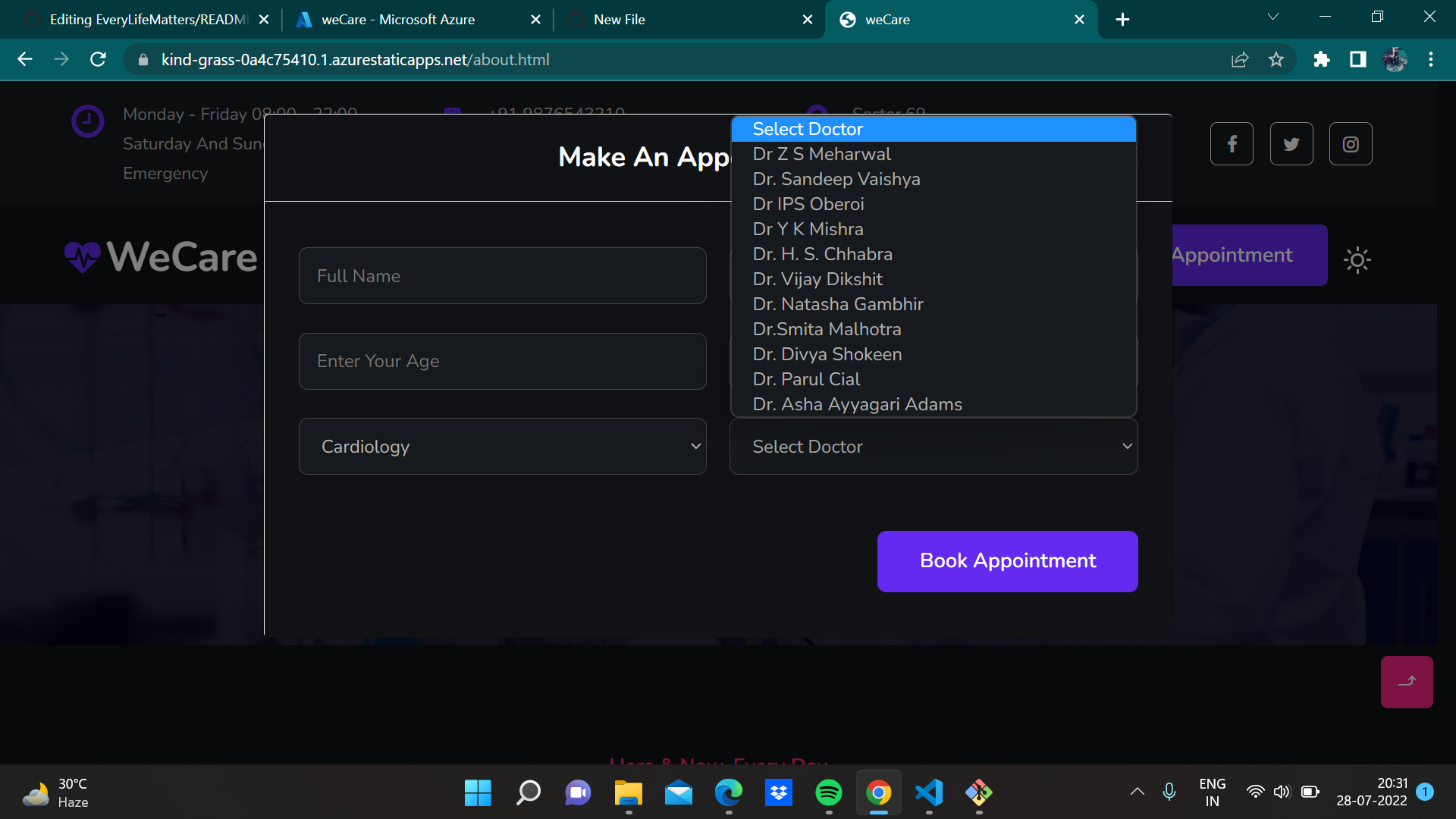
Task: Click the pink scroll-to-top button
Action: click(1407, 682)
